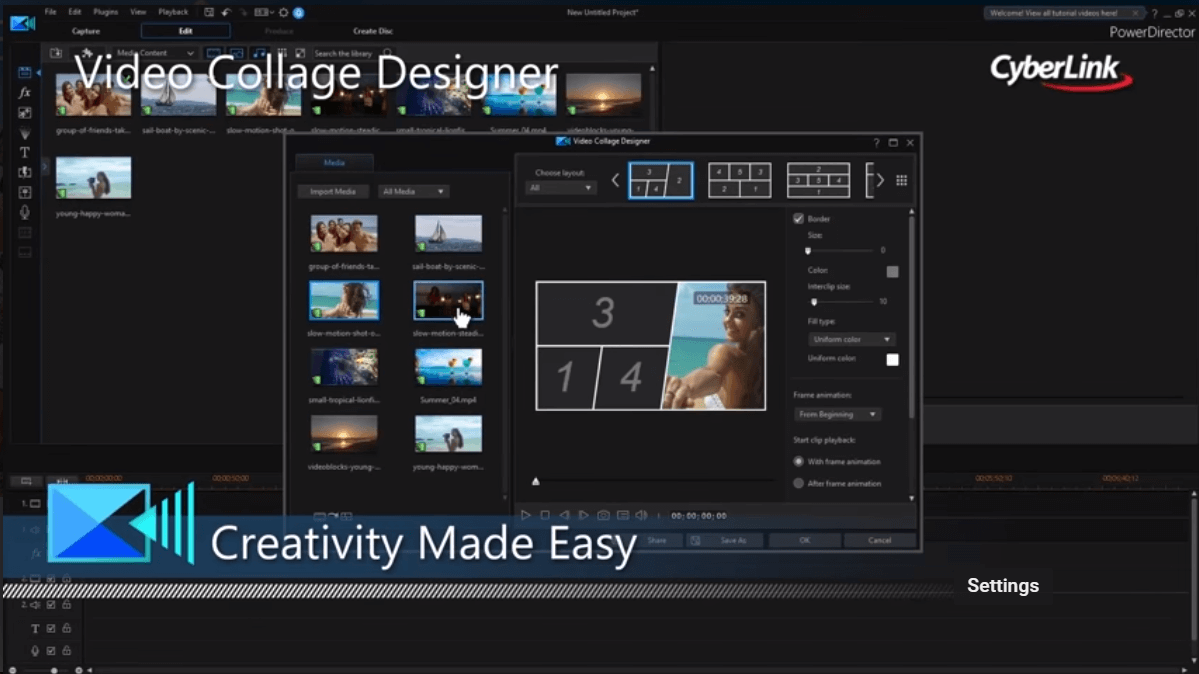The height and width of the screenshot is (674, 1199).
Task: Click the Settings overlay button
Action: pos(1003,586)
